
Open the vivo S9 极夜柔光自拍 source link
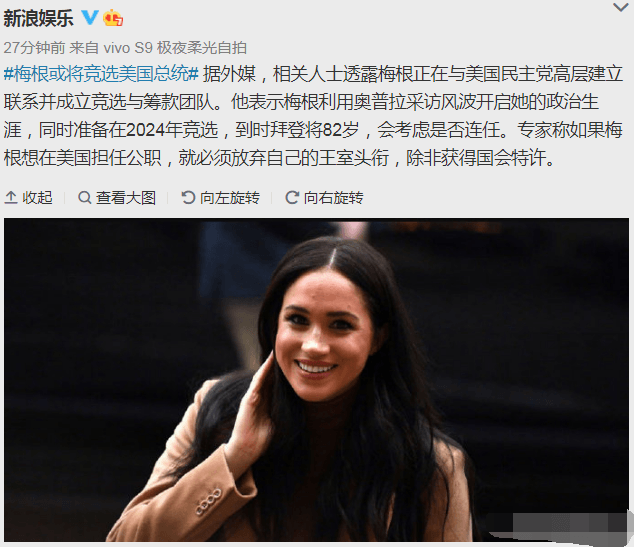pos(175,48)
